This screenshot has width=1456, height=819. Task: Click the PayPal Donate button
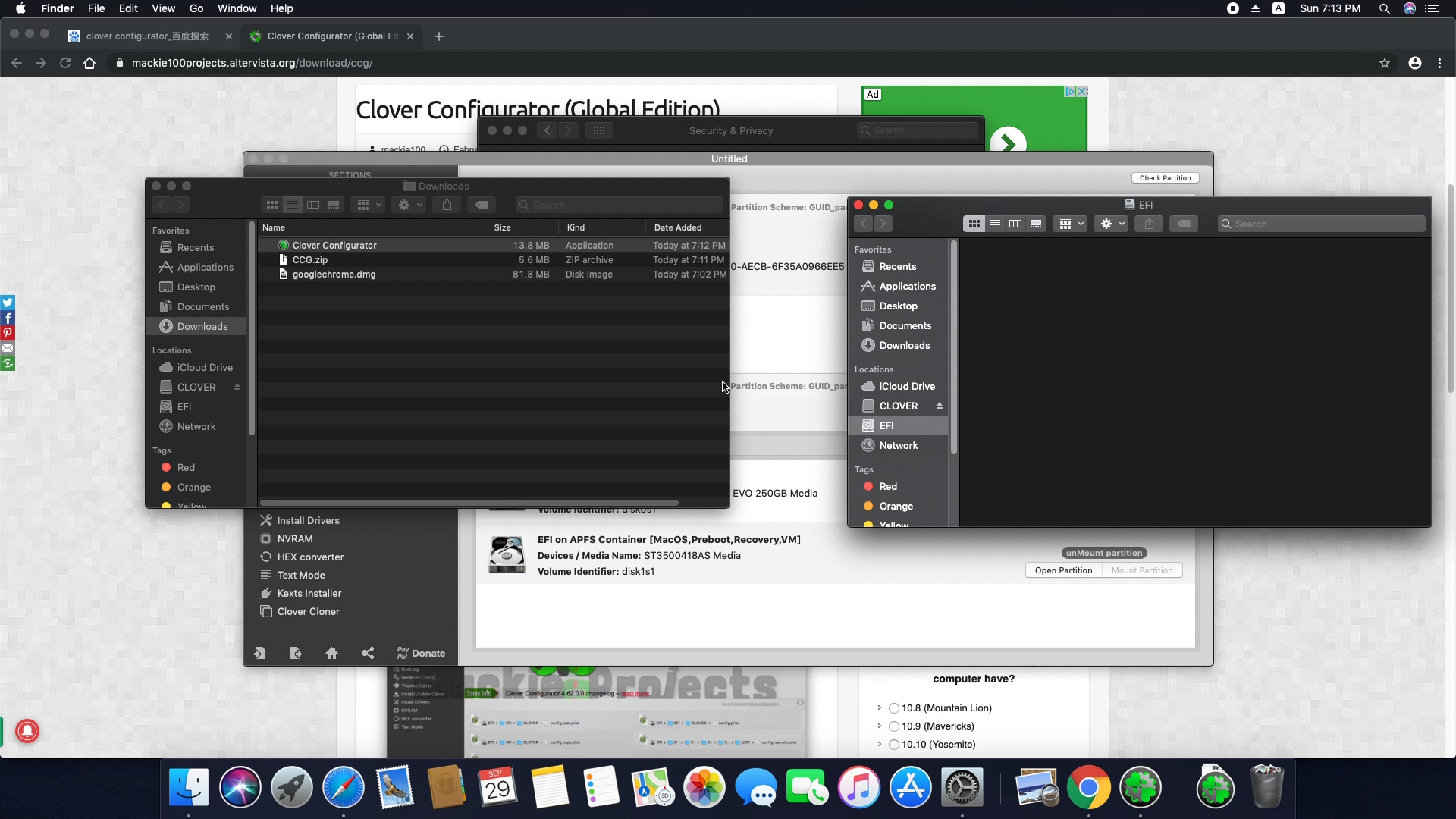[421, 653]
